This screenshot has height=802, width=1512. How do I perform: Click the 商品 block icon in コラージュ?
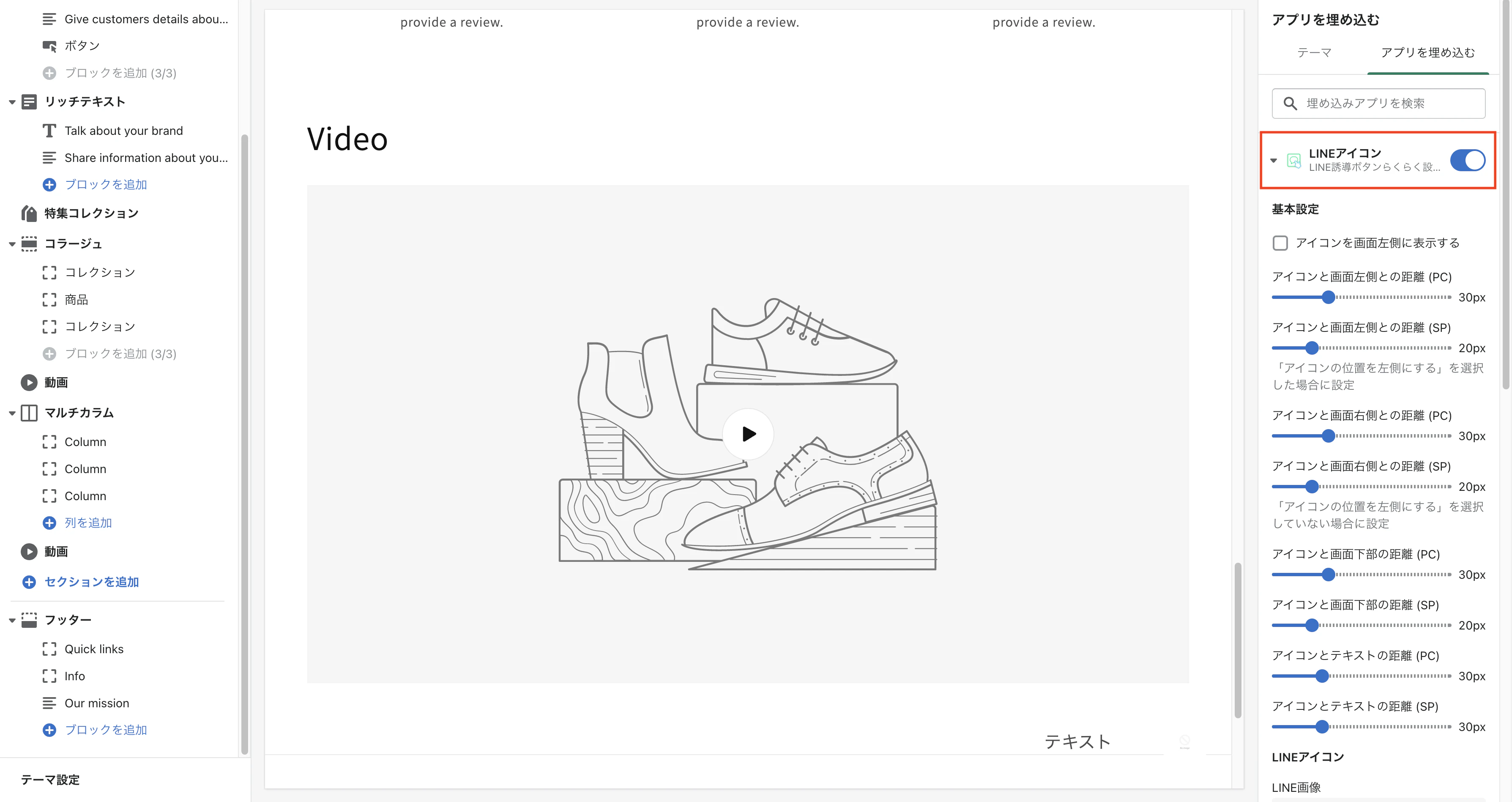[49, 299]
